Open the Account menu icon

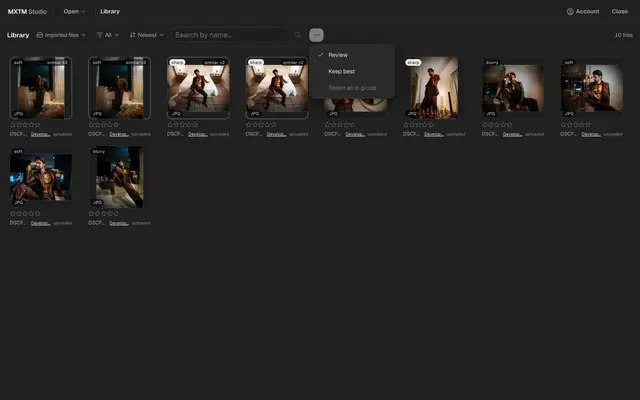(570, 11)
